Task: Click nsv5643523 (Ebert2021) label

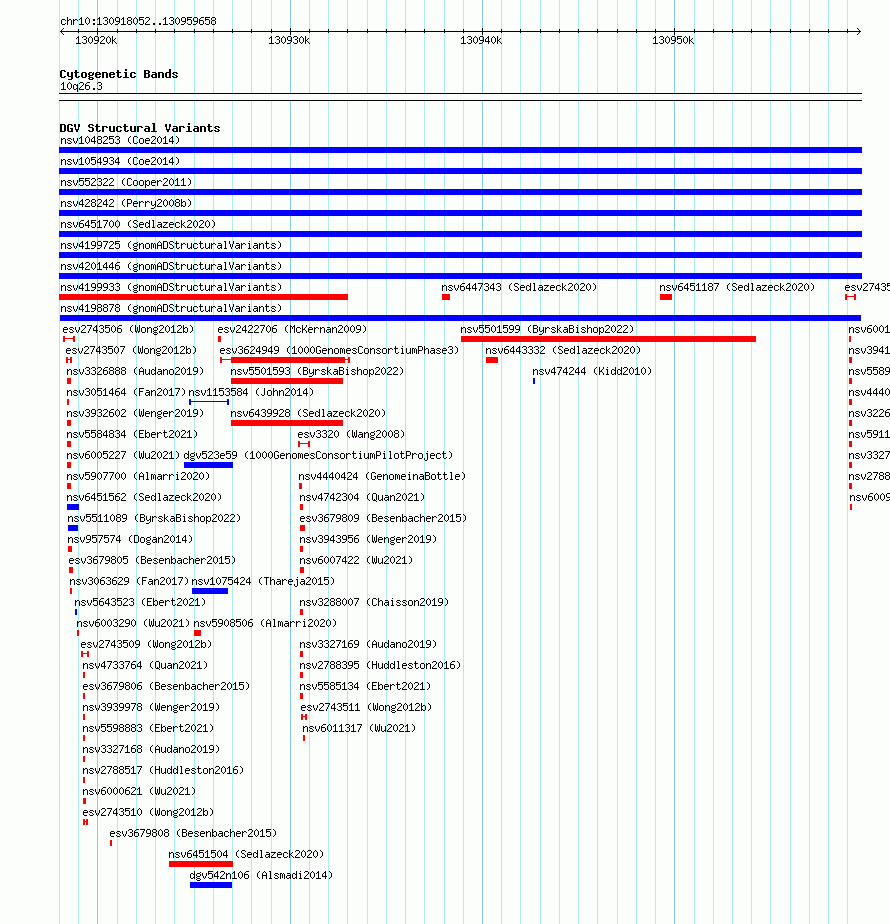Action: (140, 602)
